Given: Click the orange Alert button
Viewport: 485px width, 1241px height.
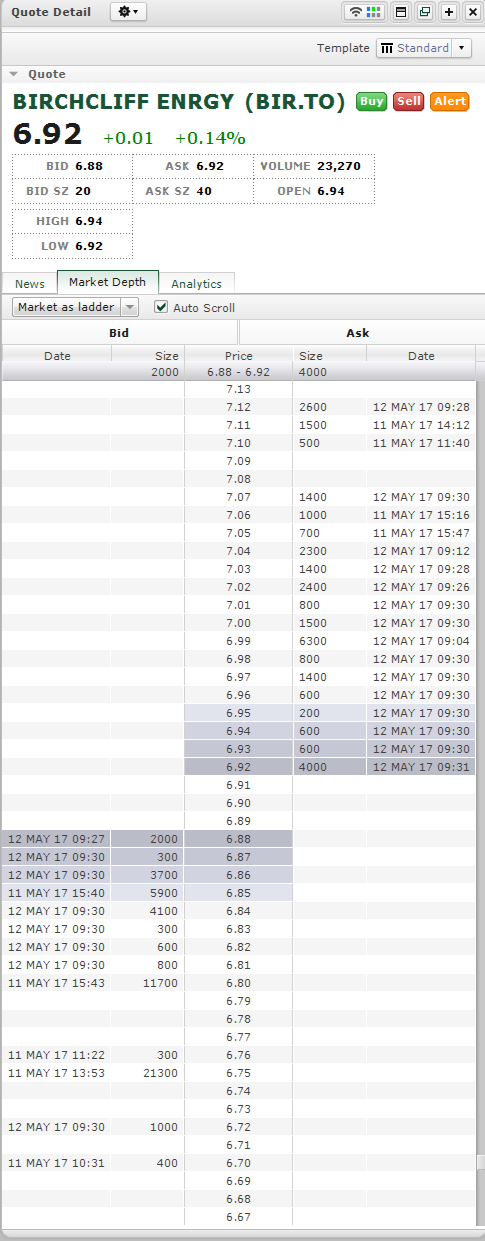Looking at the screenshot, I should [450, 101].
